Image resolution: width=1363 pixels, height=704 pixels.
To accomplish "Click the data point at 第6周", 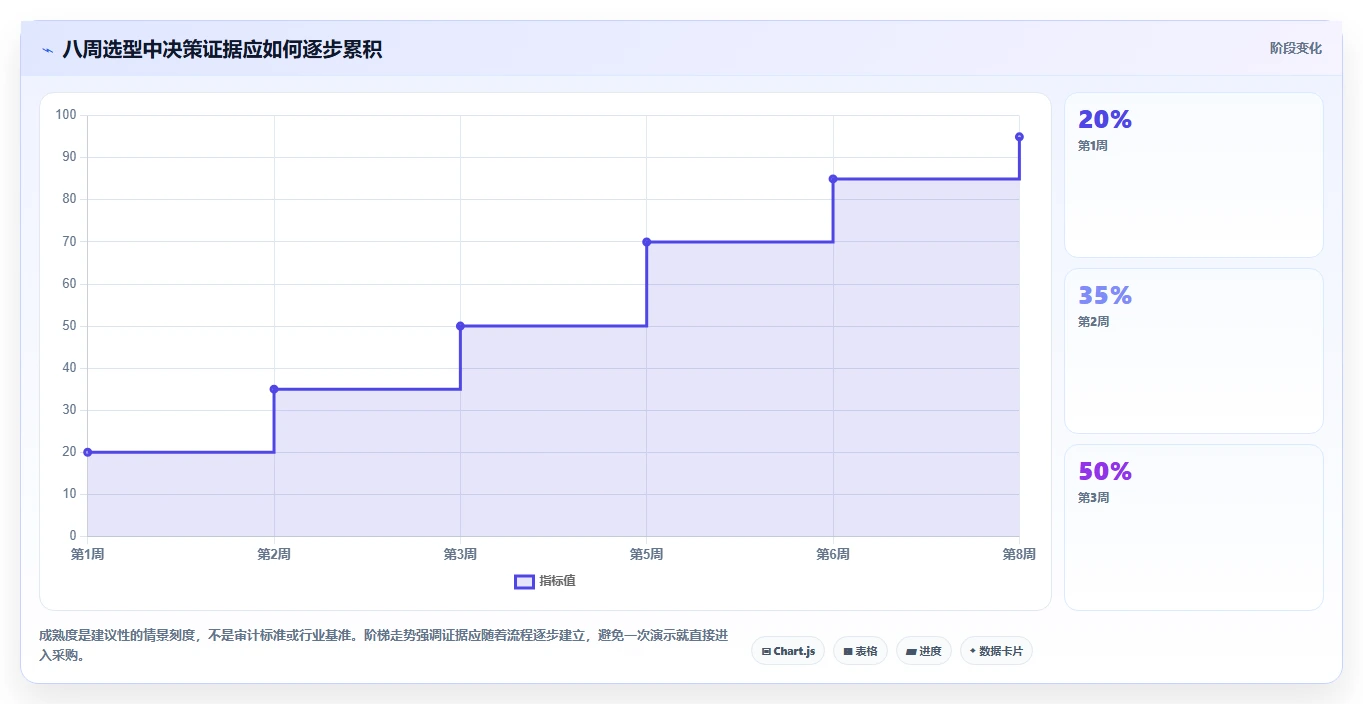I will point(833,179).
